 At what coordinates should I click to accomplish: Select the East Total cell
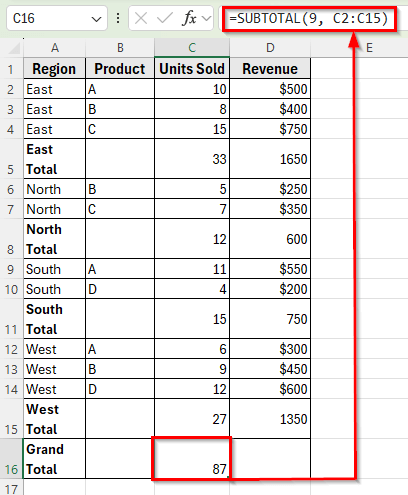click(55, 159)
